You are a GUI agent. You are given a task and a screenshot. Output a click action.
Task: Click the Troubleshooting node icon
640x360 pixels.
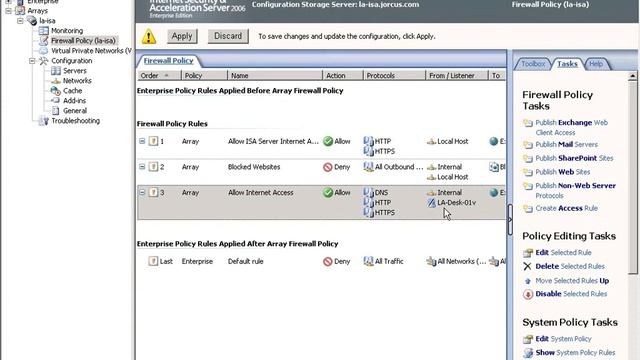click(44, 121)
